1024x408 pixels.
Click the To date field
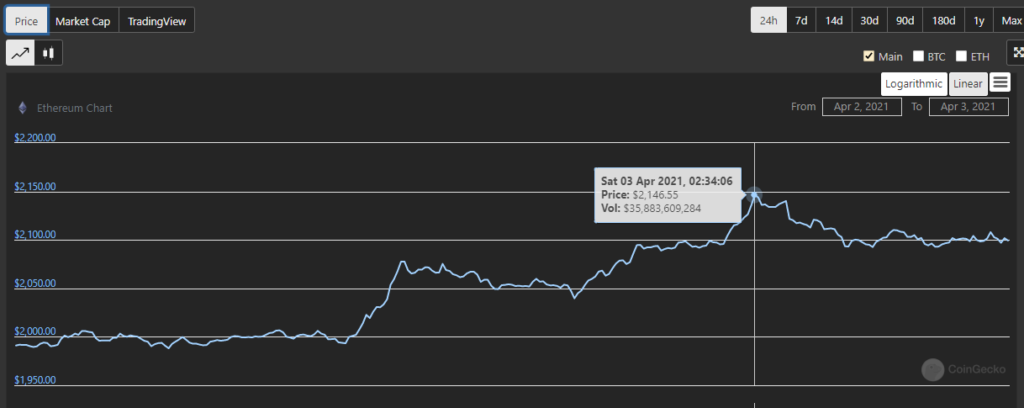point(965,107)
